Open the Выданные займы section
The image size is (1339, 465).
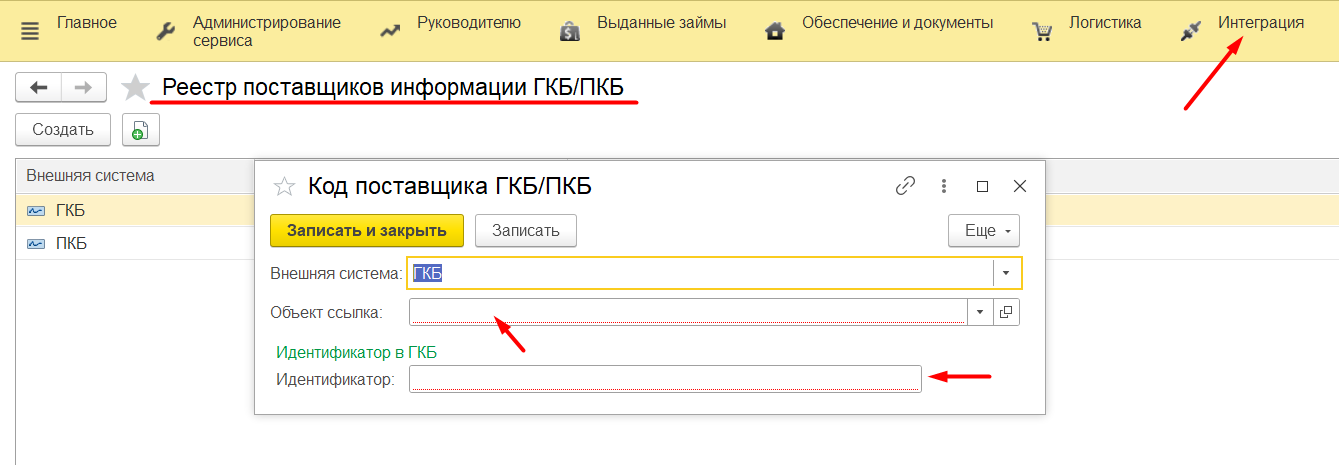pos(662,22)
